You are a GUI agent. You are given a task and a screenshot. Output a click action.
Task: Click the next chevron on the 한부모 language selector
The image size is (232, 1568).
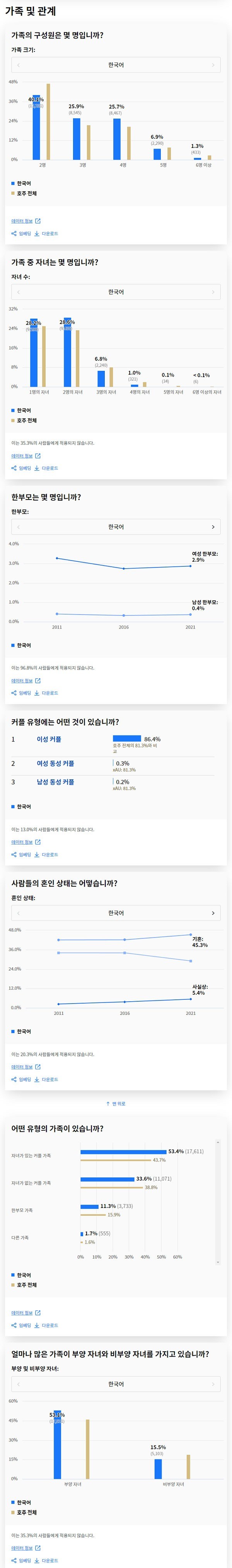[x=213, y=527]
